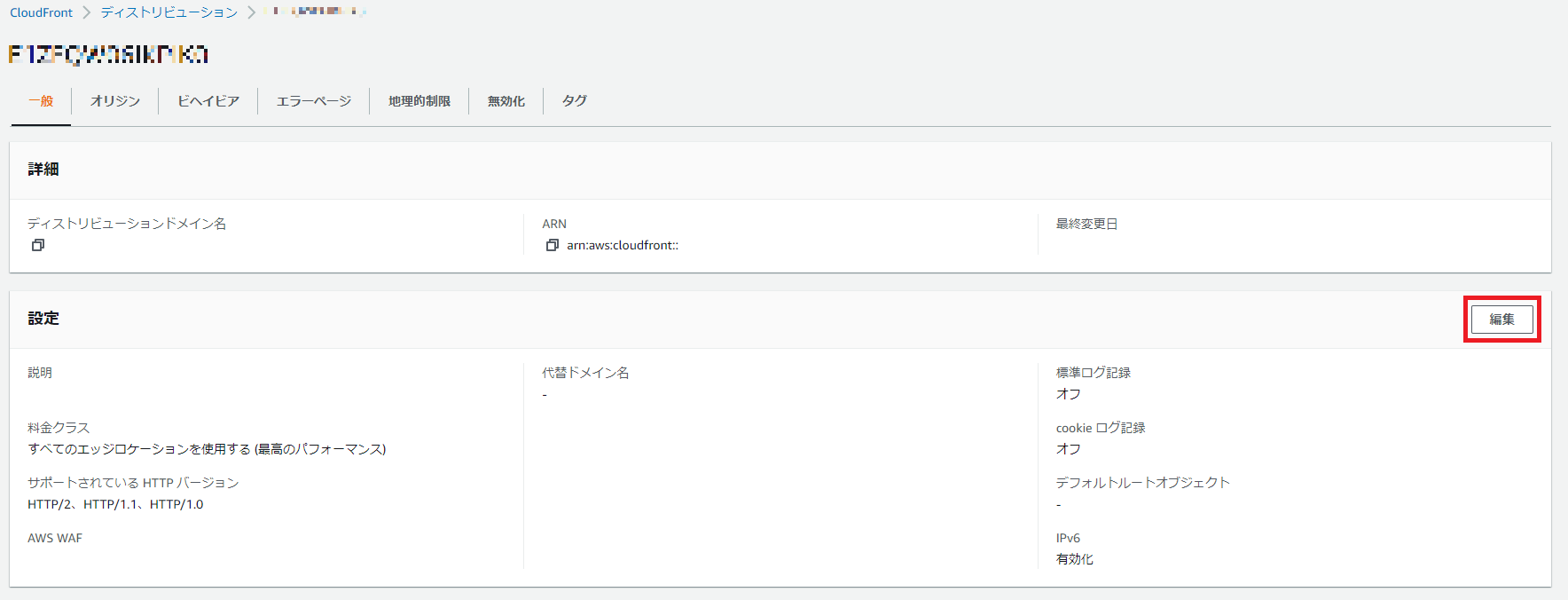This screenshot has width=1568, height=600.
Task: Switch to the オリジン tab
Action: [115, 101]
